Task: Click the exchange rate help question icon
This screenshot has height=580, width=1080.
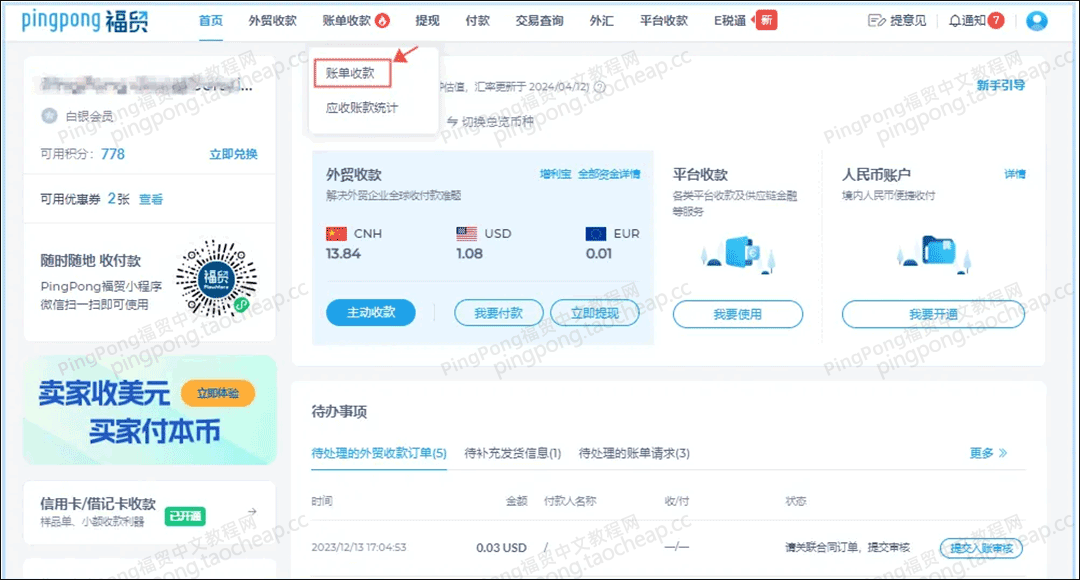Action: pos(600,87)
